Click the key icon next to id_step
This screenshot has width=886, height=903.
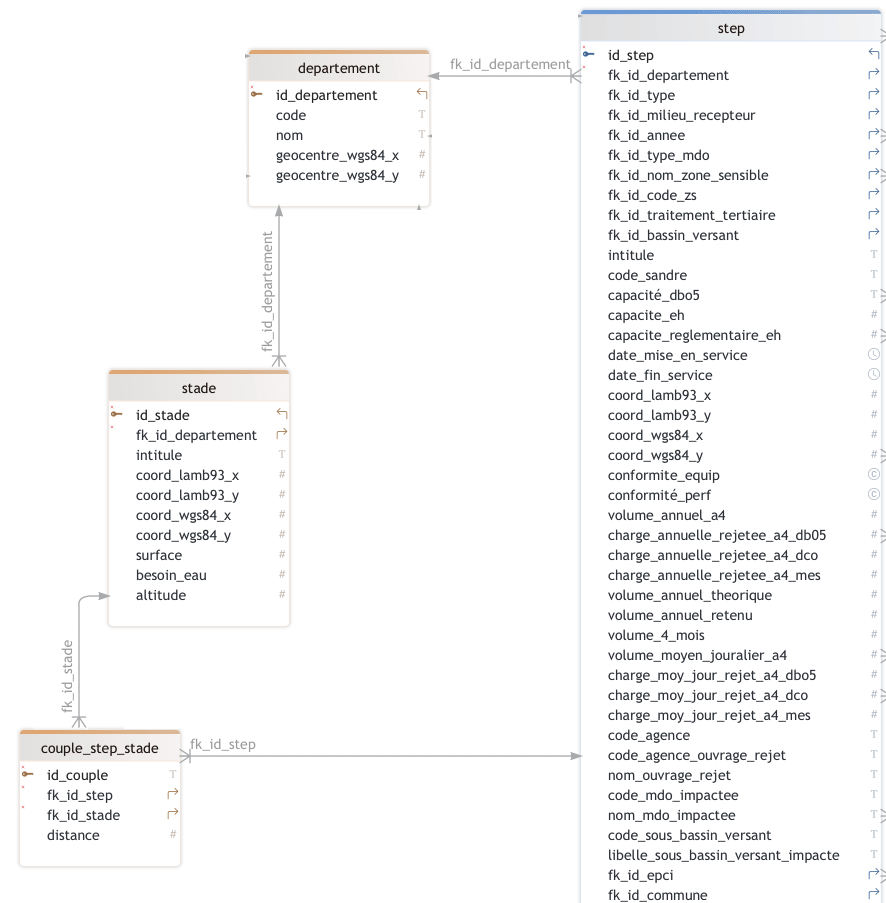pyautogui.click(x=589, y=55)
